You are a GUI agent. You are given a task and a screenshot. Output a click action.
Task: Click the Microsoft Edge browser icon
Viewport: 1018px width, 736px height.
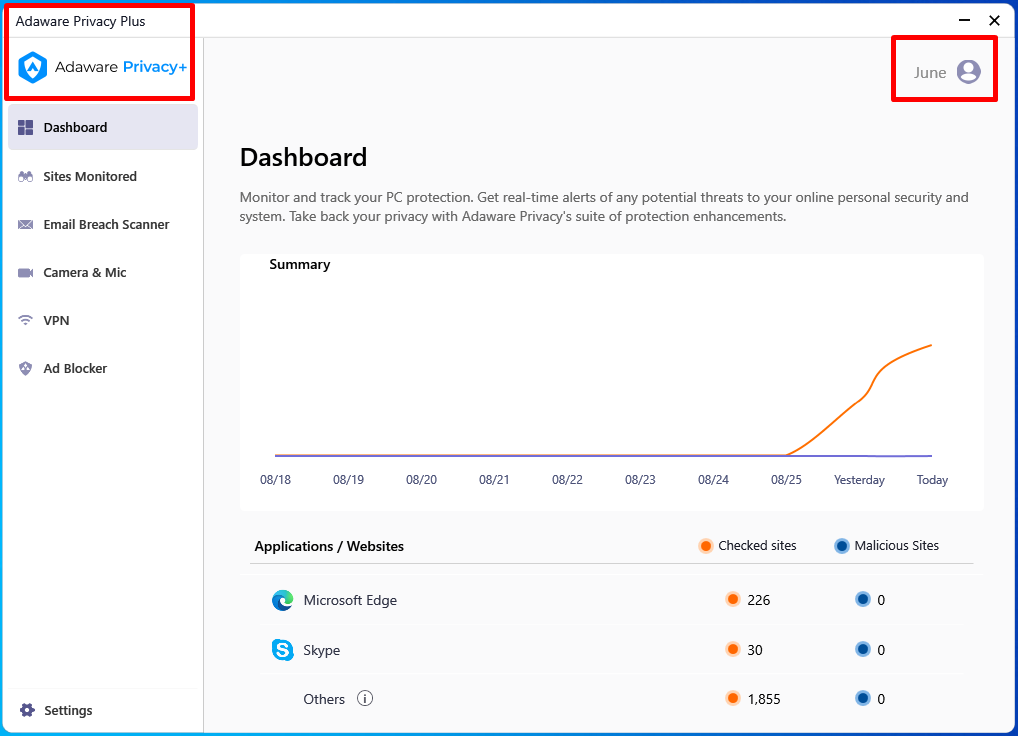click(282, 600)
